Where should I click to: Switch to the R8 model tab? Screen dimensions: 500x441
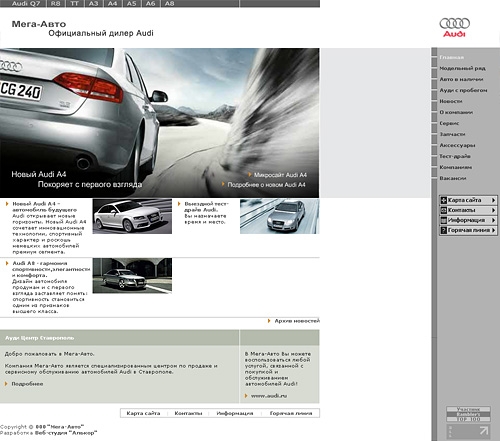55,4
